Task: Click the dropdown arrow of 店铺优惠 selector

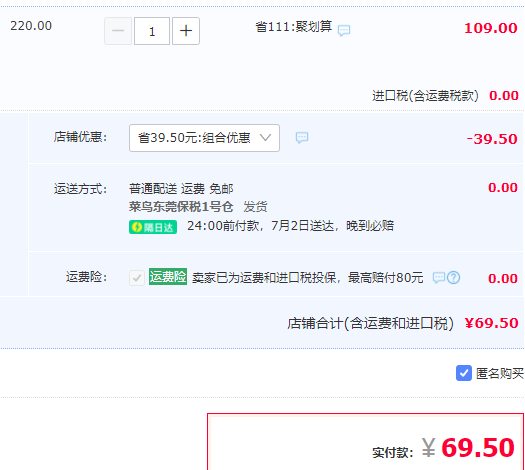Action: tap(265, 138)
